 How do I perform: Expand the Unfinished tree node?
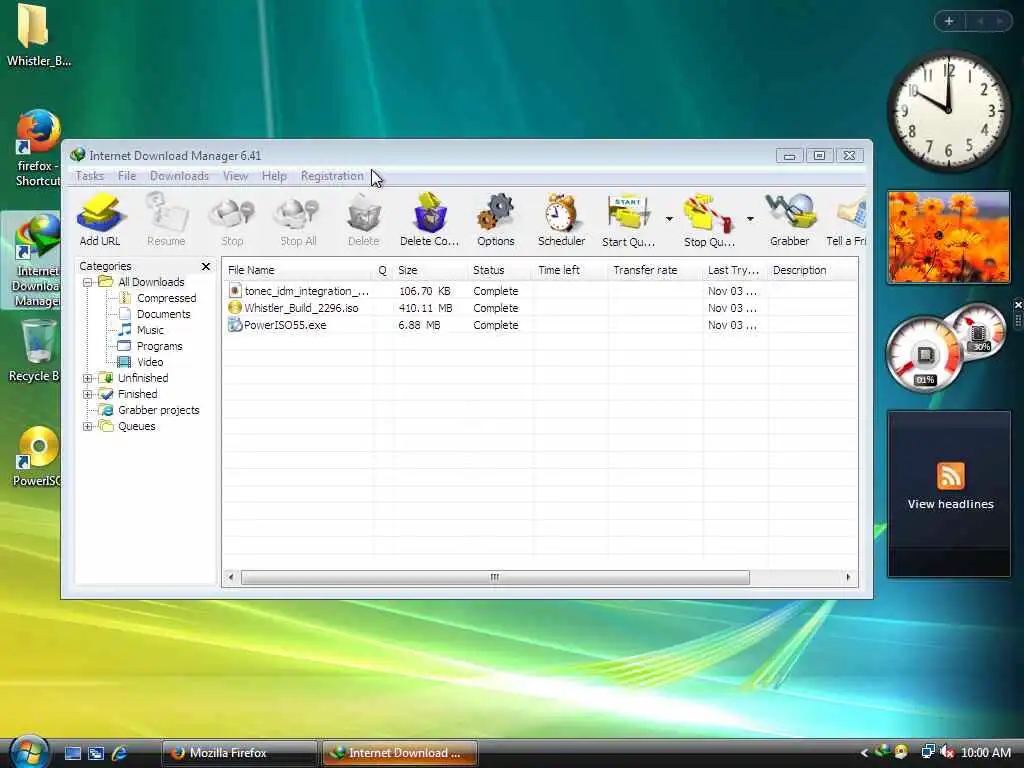pos(88,378)
